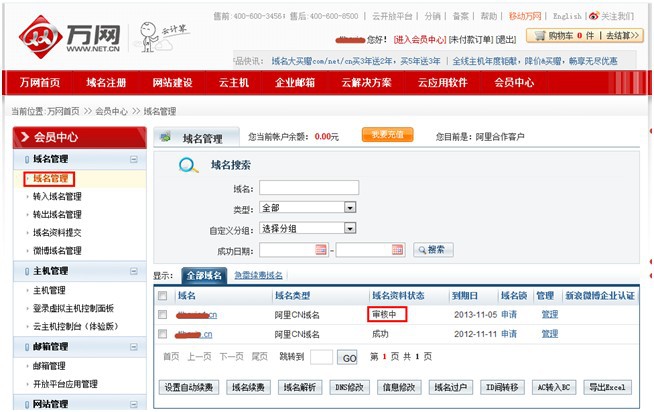Click the 进入会员中心 link
This screenshot has height=412, width=654.
pos(420,40)
